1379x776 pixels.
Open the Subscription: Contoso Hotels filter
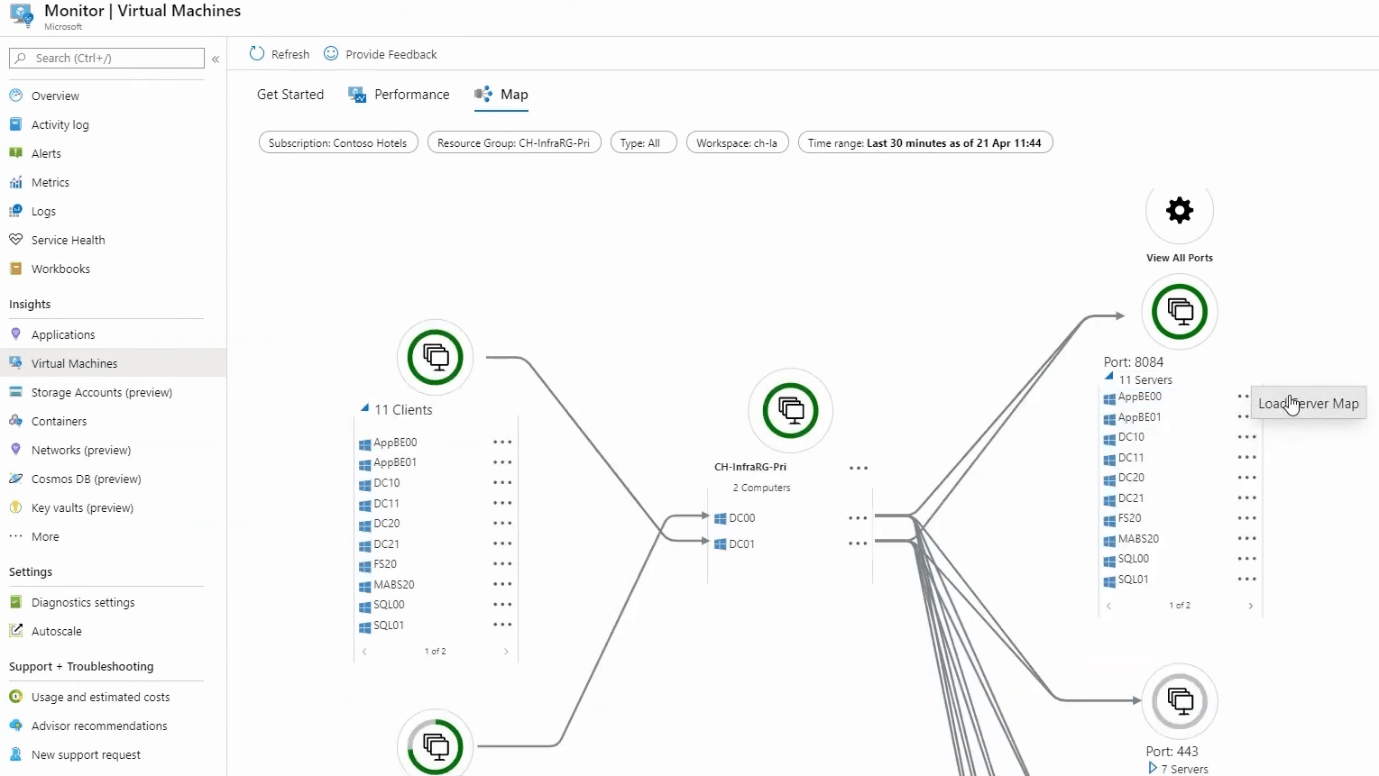338,143
